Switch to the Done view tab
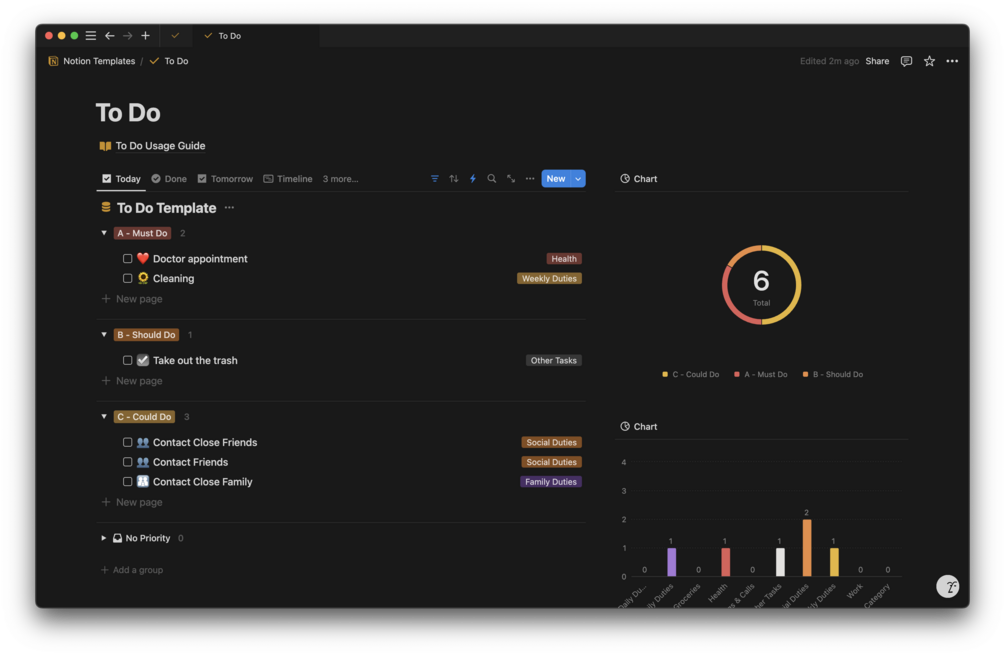The width and height of the screenshot is (1005, 655). coord(169,179)
